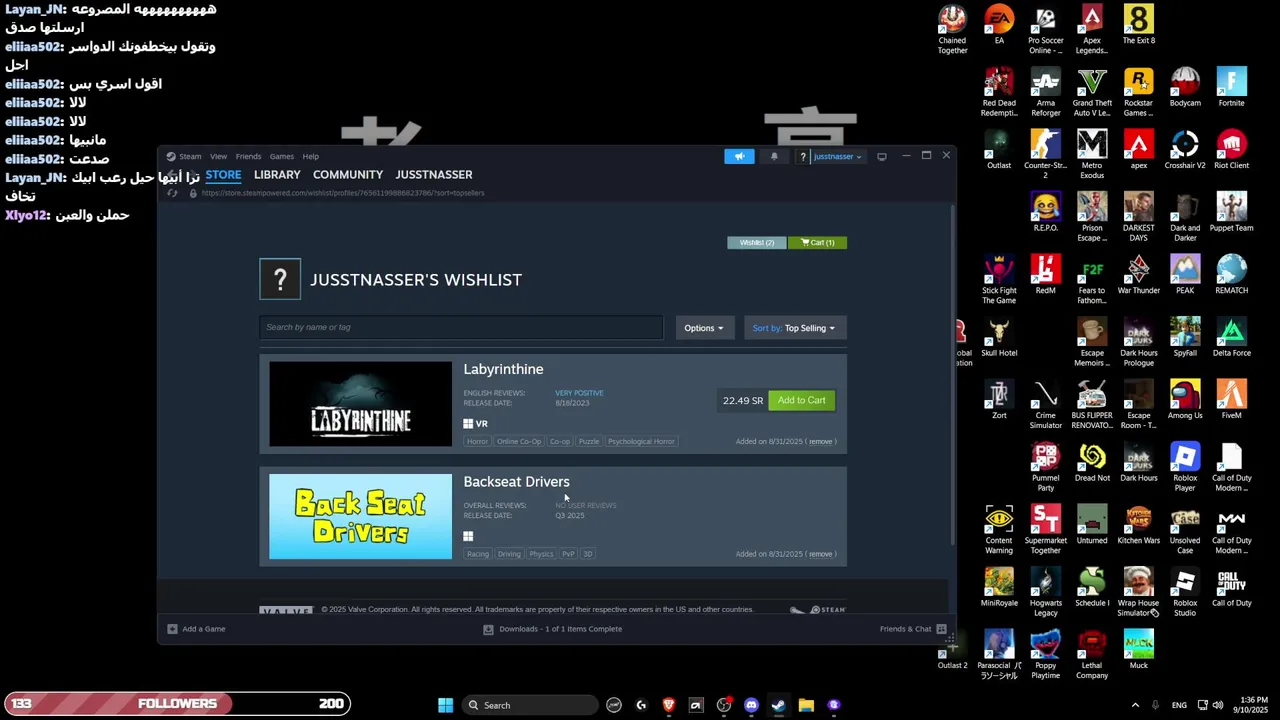Viewport: 1280px width, 720px height.
Task: Open the Labyrinthine game thumbnail
Action: (360, 404)
